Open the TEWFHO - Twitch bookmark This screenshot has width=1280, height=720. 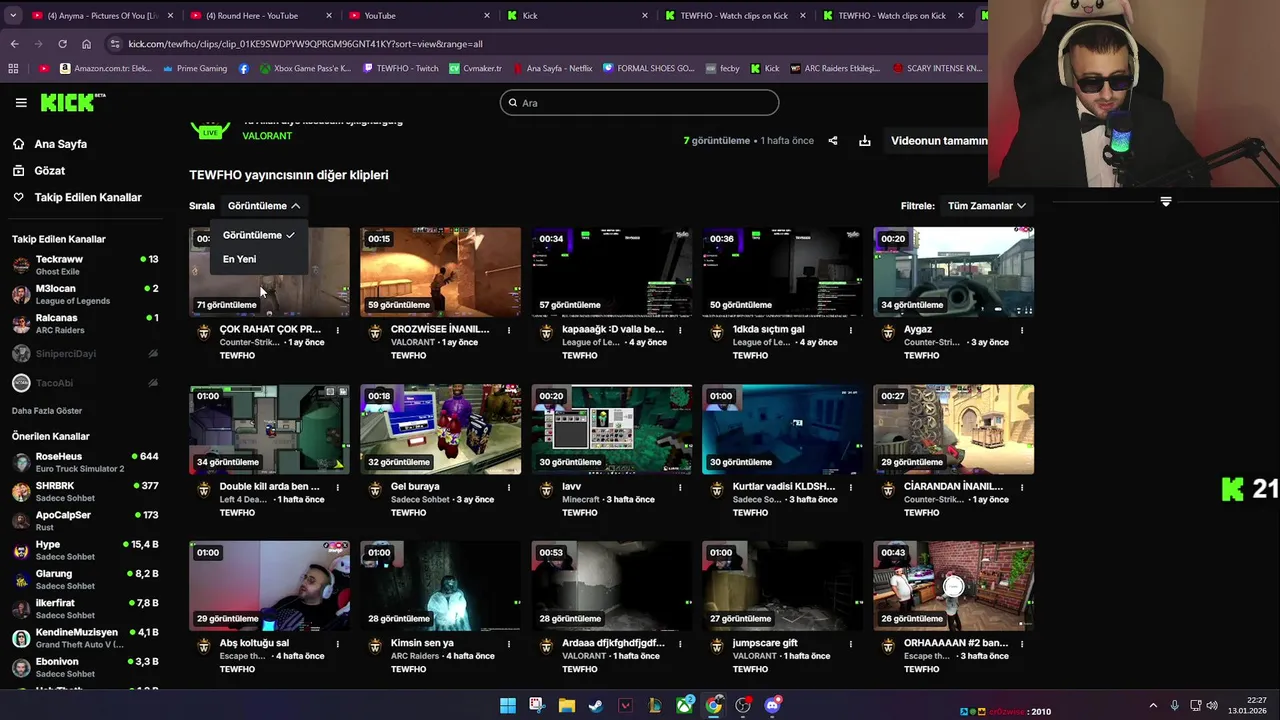coord(400,69)
